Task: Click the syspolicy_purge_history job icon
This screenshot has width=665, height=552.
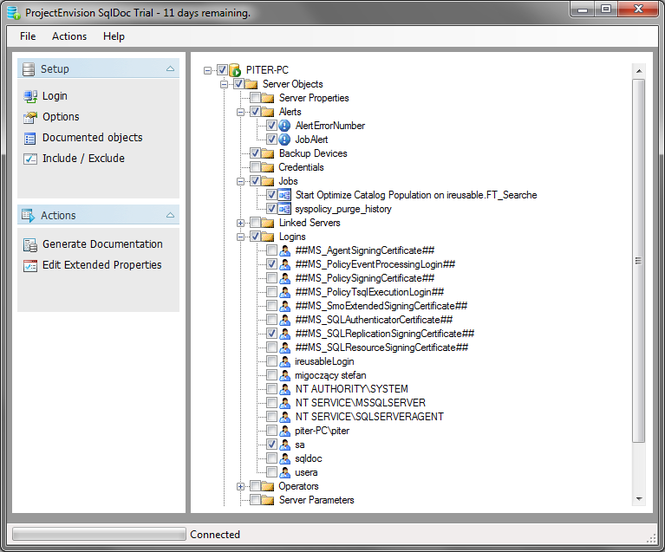Action: coord(285,209)
